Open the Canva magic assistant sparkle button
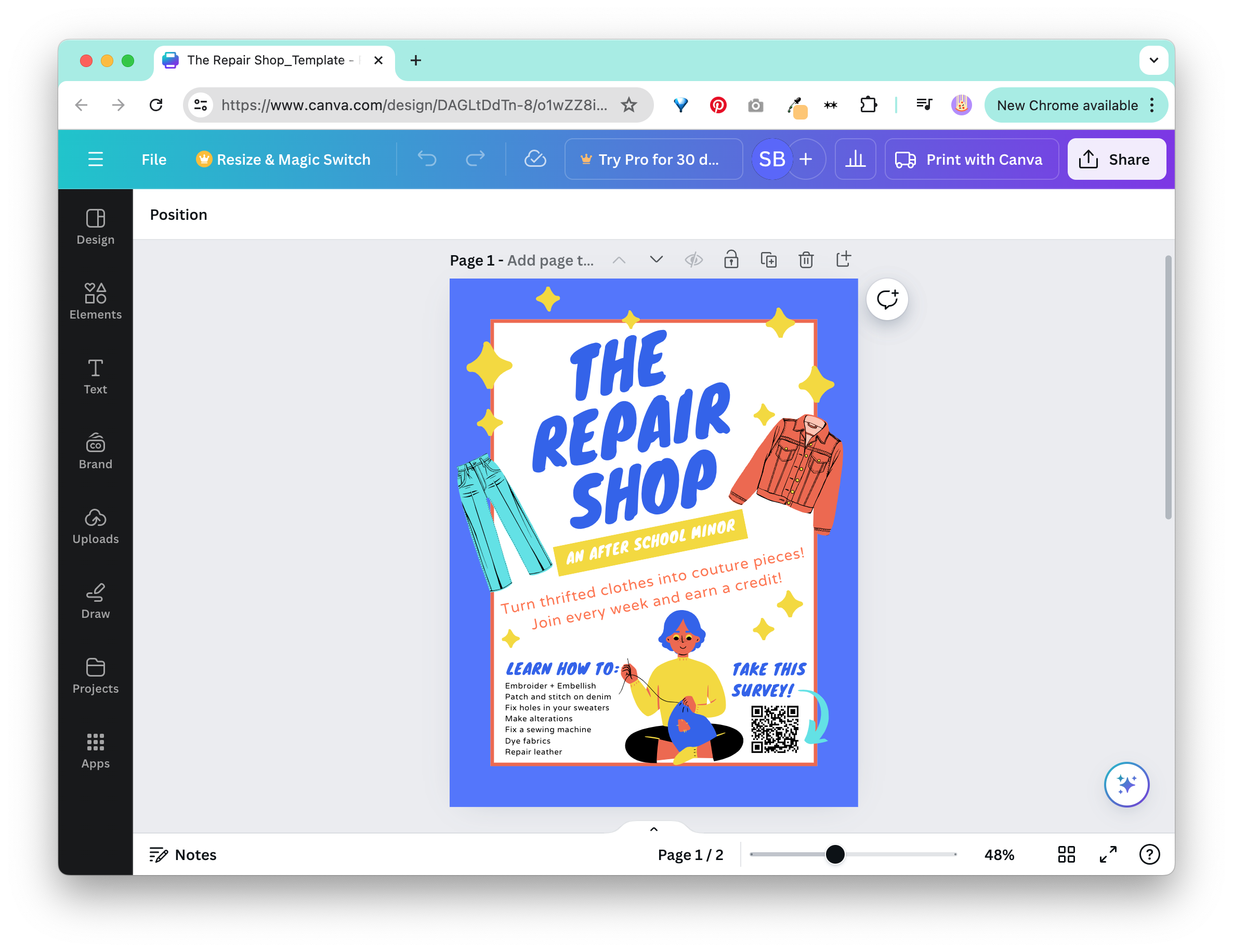Image resolution: width=1233 pixels, height=952 pixels. point(1126,784)
